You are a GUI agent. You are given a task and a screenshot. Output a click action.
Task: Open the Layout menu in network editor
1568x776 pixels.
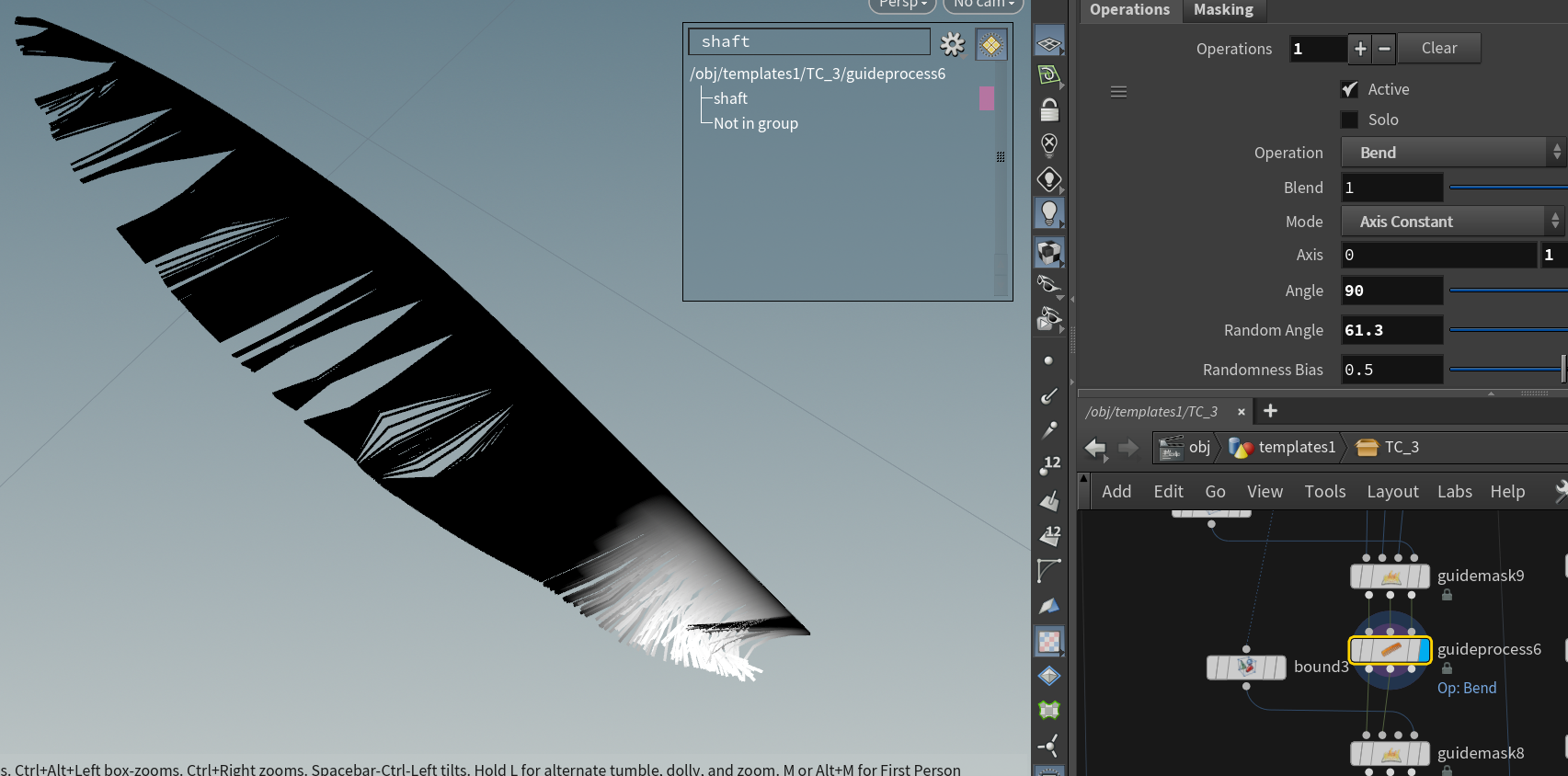coord(1392,492)
